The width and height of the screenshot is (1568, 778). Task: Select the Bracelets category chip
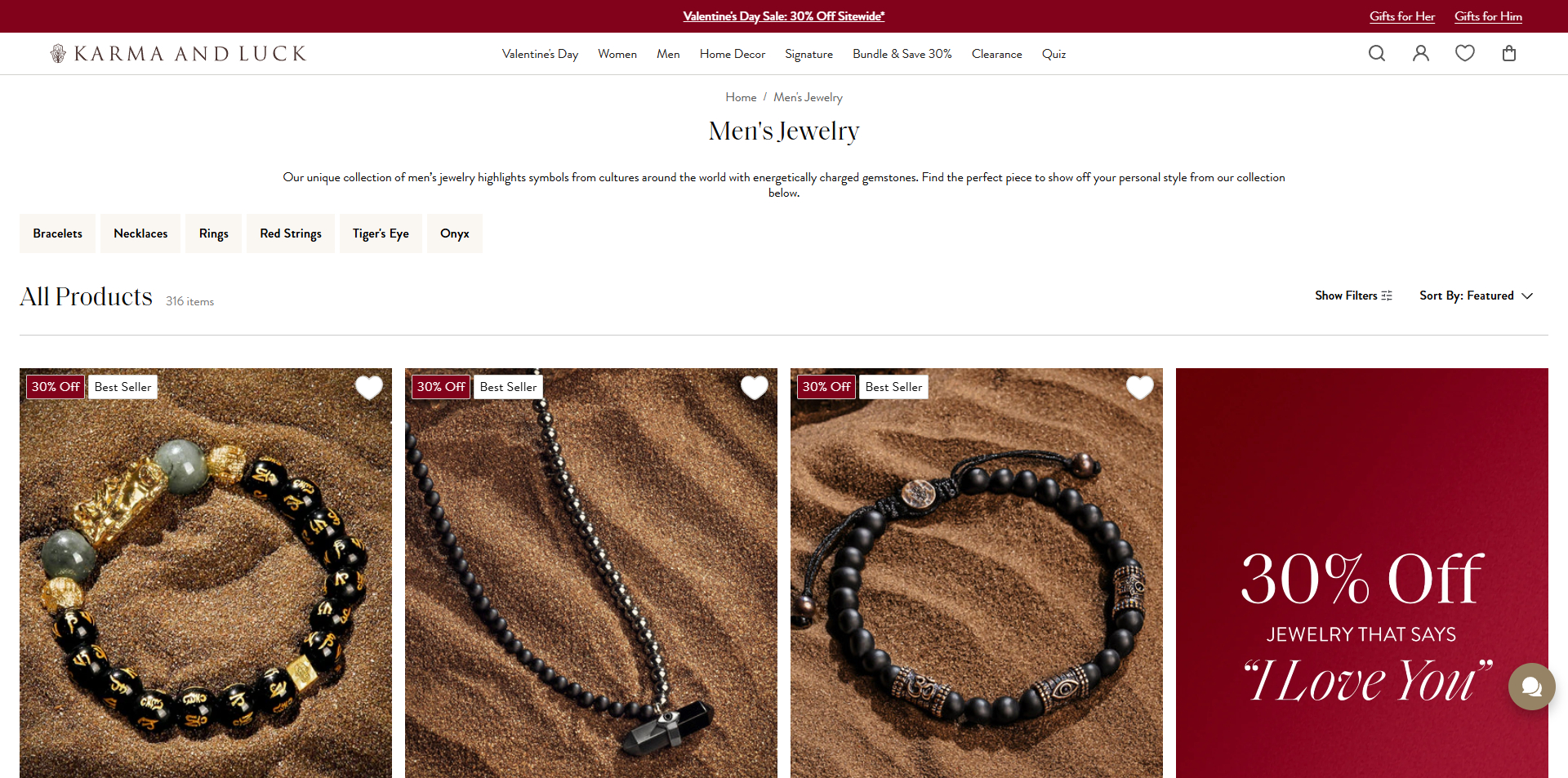click(x=57, y=233)
